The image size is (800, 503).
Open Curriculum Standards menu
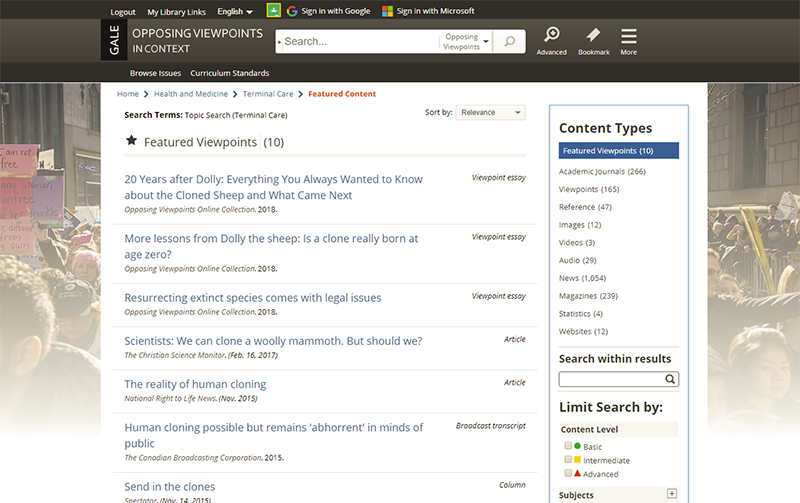[x=230, y=73]
